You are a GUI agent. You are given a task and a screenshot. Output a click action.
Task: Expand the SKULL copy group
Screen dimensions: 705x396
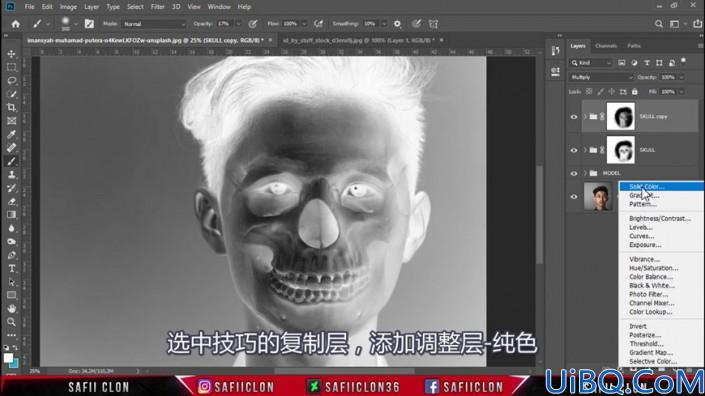585,117
